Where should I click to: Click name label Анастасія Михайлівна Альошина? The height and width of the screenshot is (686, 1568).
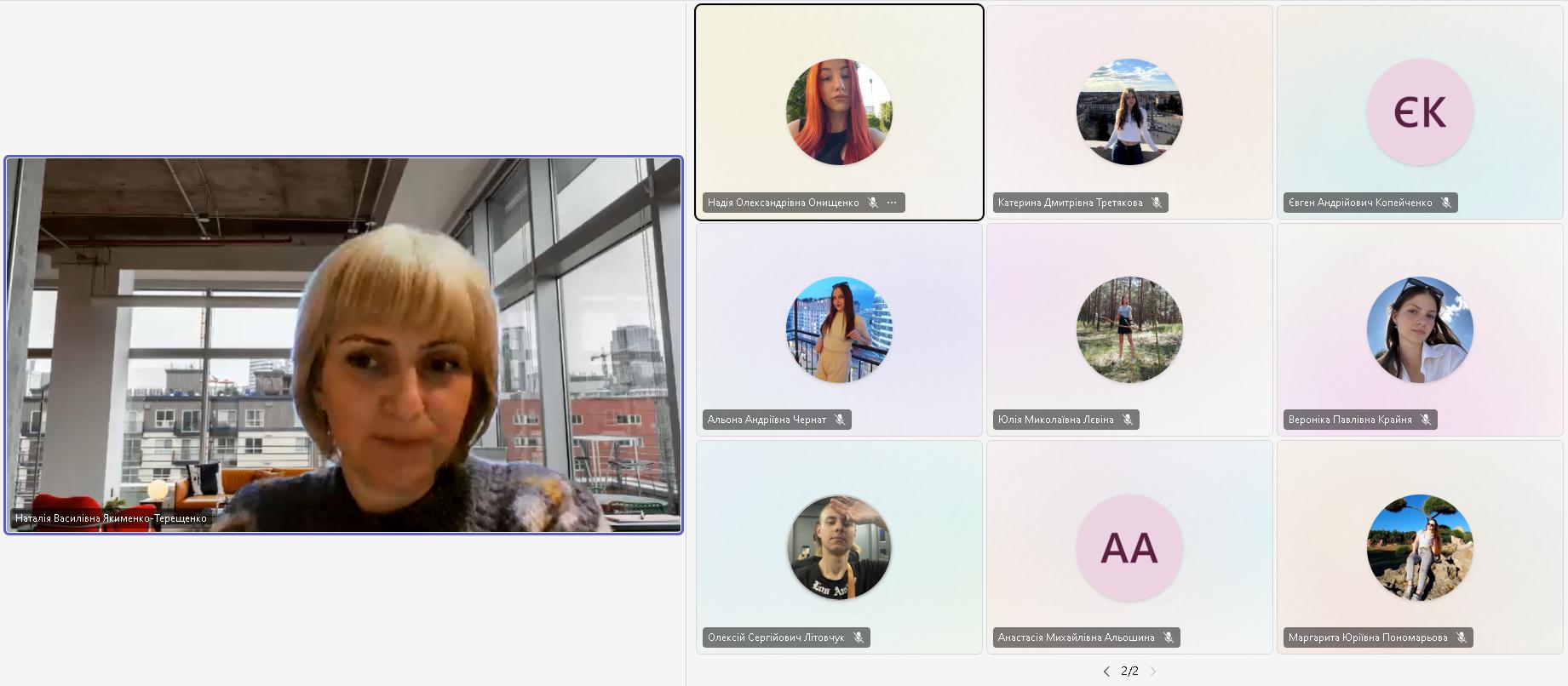click(1077, 637)
